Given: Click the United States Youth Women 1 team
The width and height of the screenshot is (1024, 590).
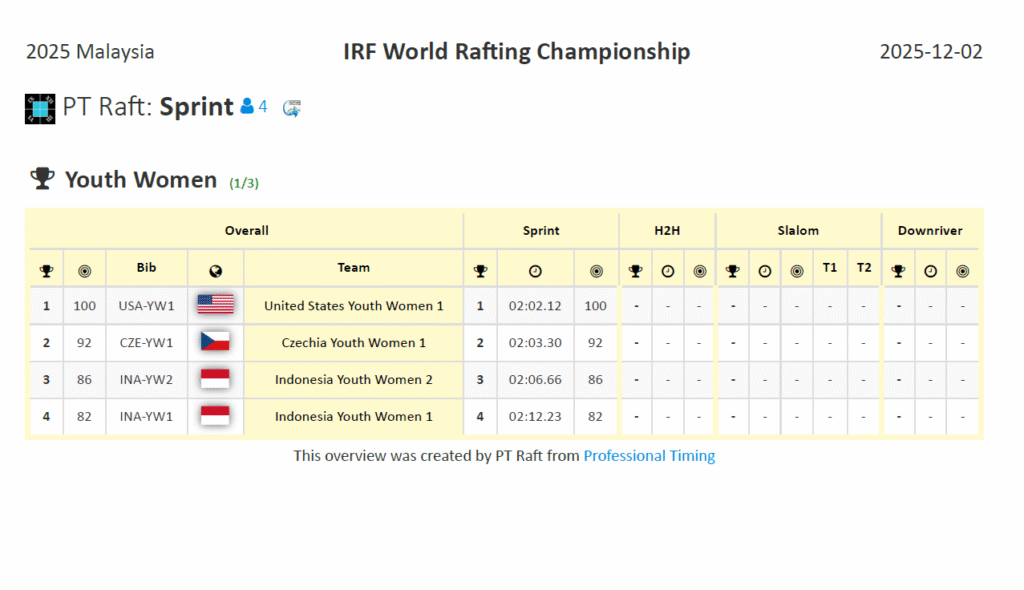Looking at the screenshot, I should pos(353,306).
